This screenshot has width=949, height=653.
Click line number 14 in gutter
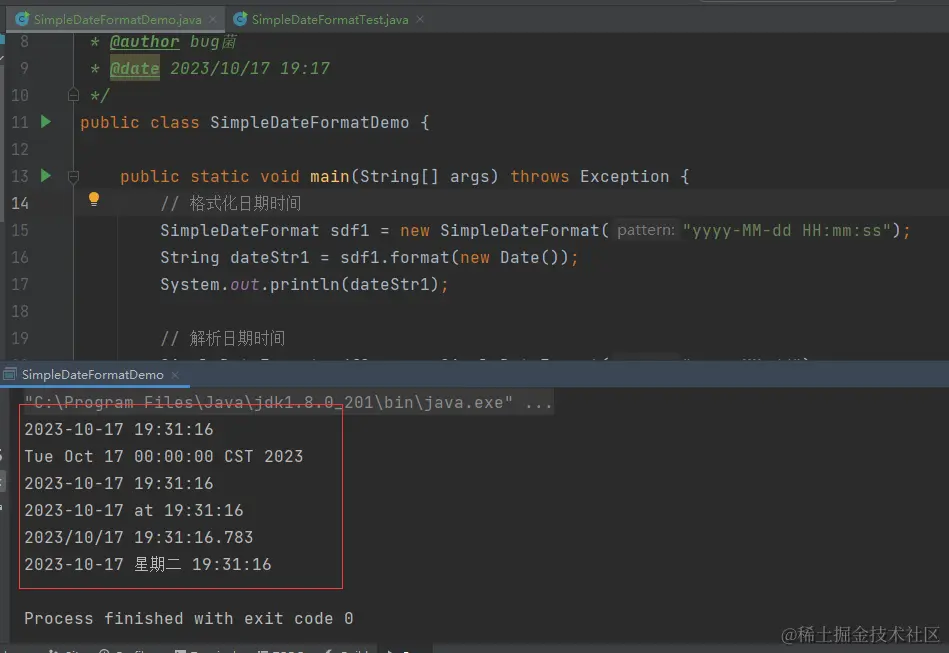coord(19,203)
